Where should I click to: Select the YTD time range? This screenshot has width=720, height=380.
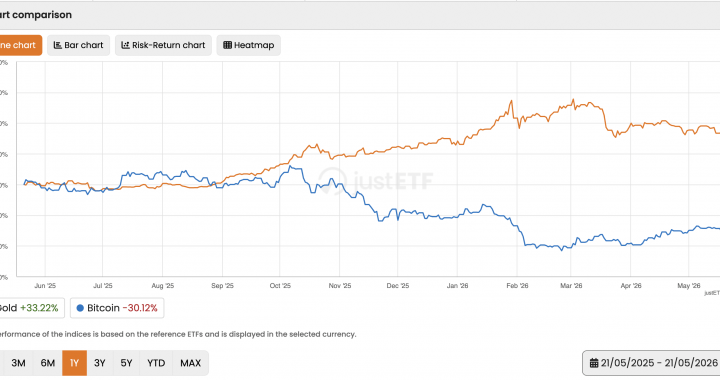coord(156,363)
